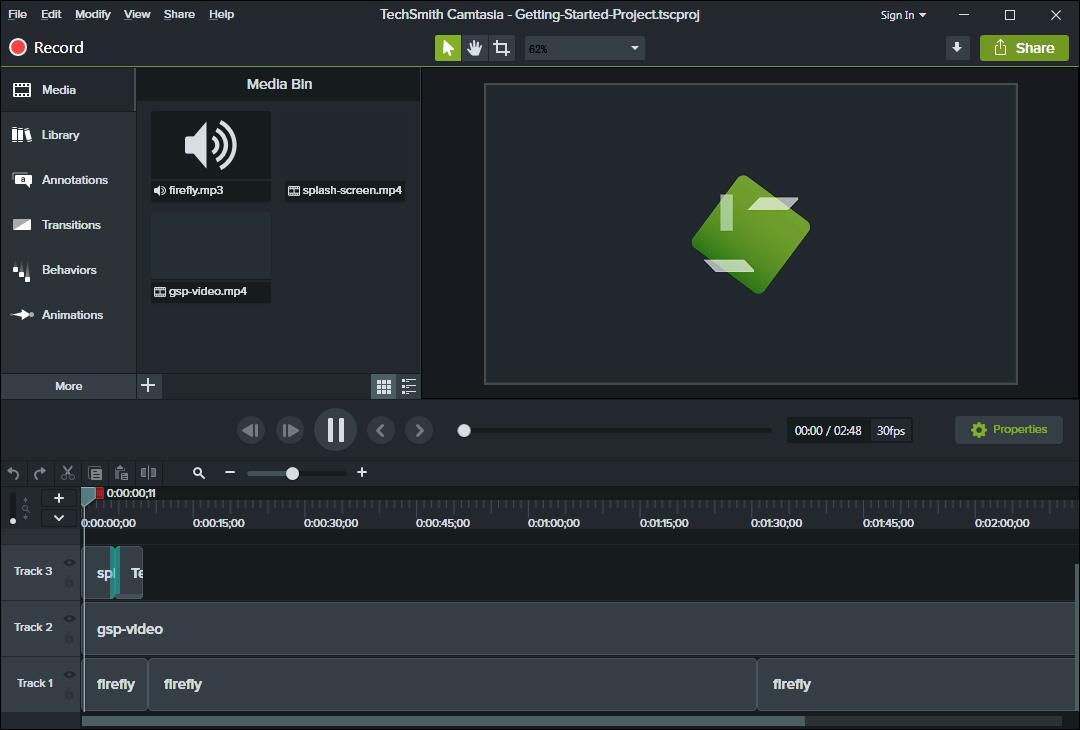Open the canvas zoom 62% dropdown
The width and height of the screenshot is (1080, 730).
(584, 49)
